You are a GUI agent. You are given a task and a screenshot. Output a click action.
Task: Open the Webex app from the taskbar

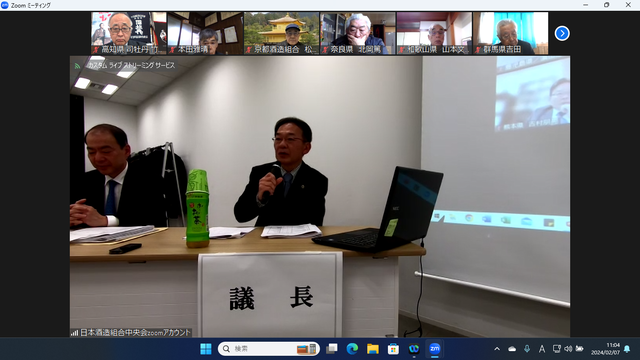click(x=414, y=349)
